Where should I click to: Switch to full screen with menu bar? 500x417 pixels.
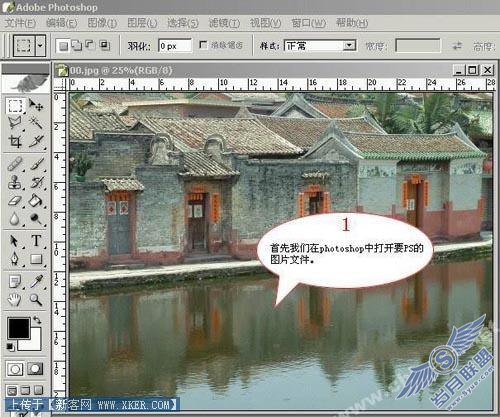[25, 390]
